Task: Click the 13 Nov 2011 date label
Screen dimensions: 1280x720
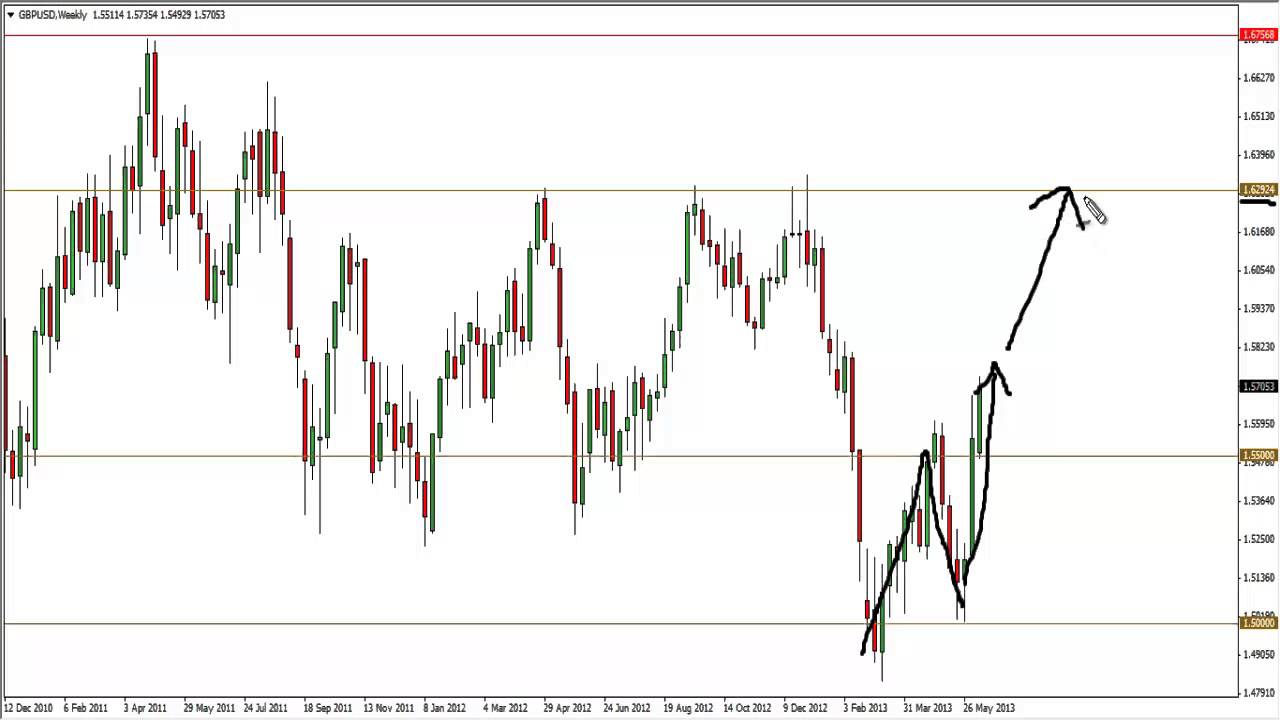Action: pyautogui.click(x=388, y=708)
